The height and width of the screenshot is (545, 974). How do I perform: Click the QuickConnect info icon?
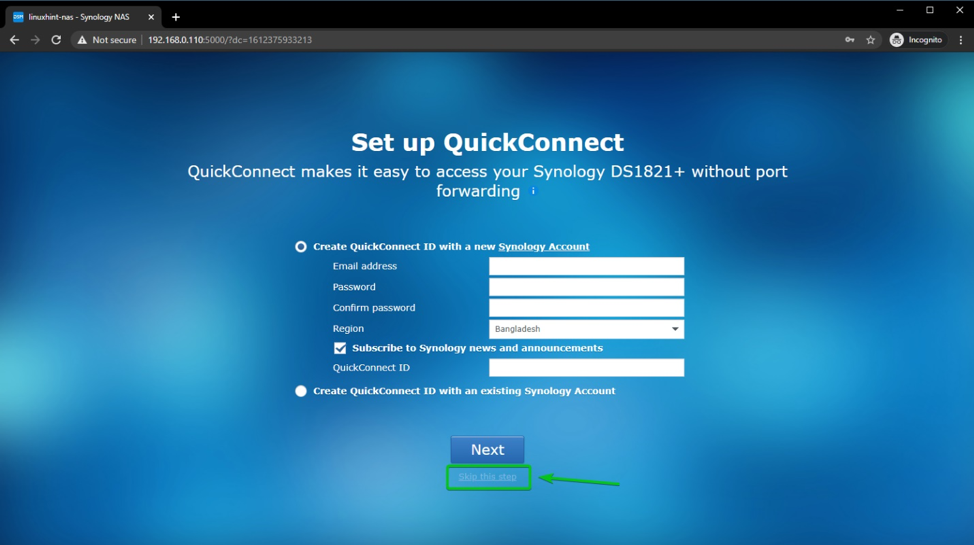pyautogui.click(x=532, y=191)
